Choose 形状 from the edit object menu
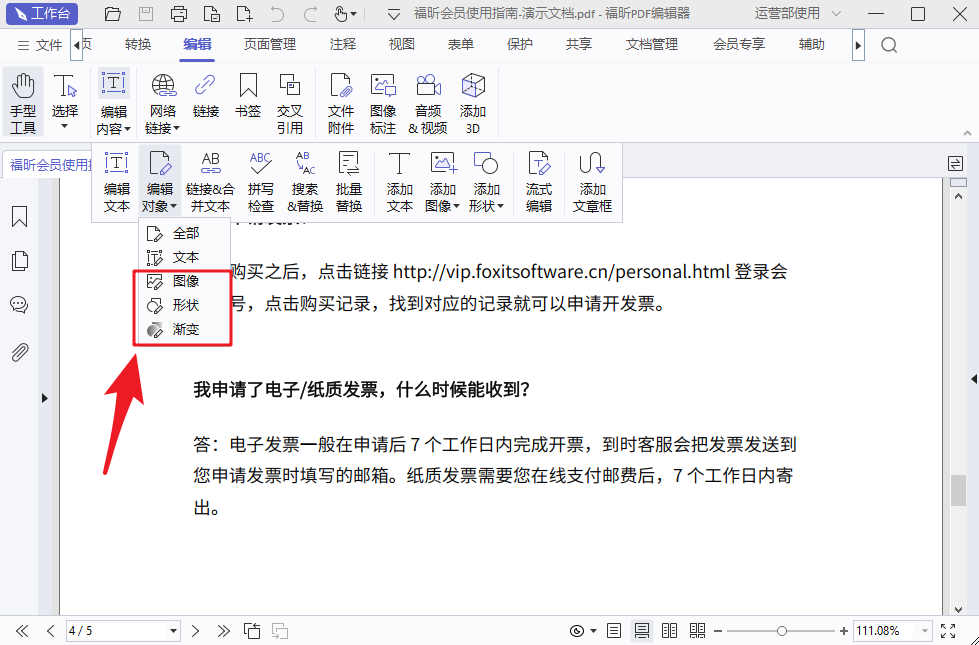Viewport: 979px width, 645px height. [185, 305]
